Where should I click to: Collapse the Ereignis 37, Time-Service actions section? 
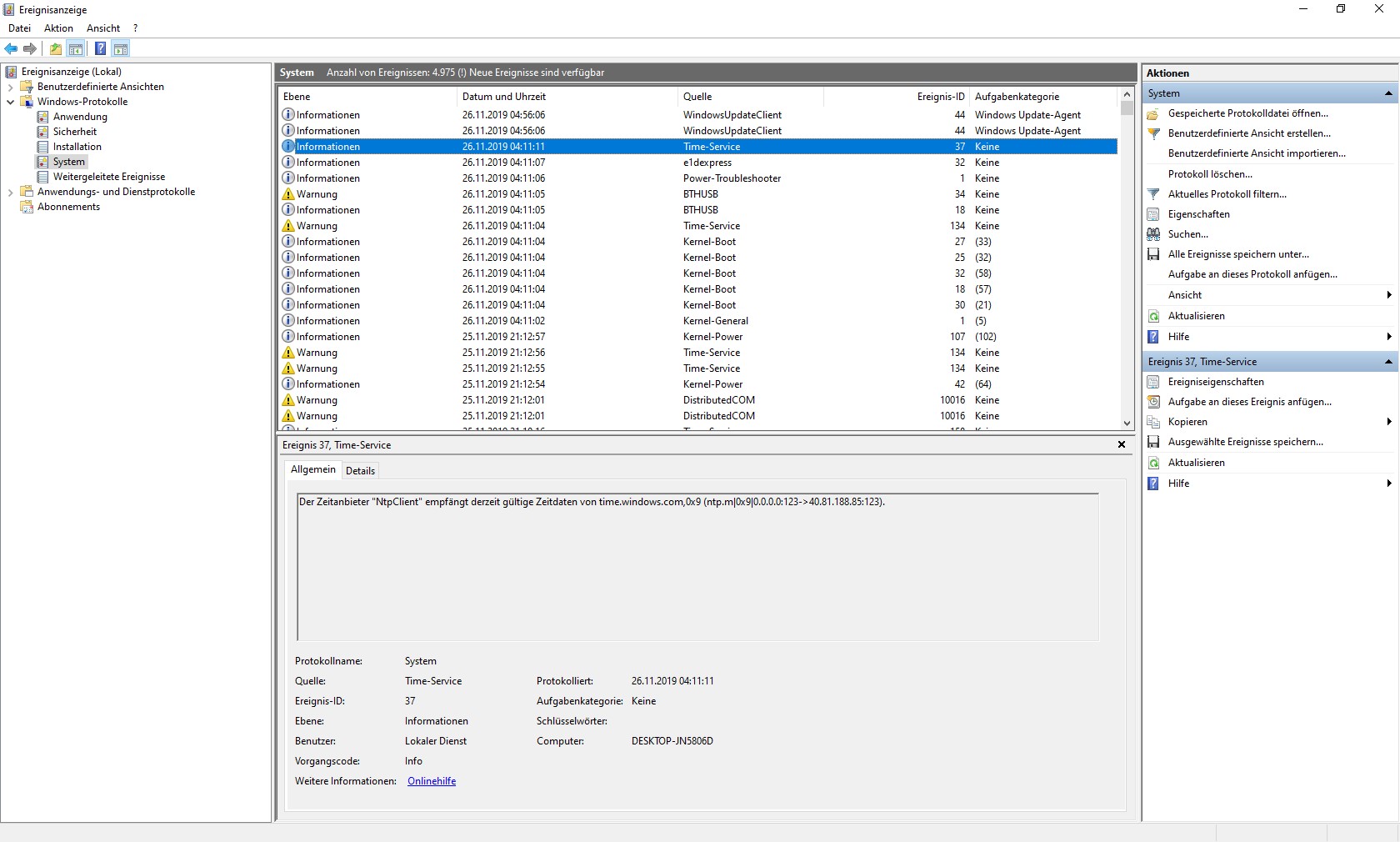[1388, 362]
